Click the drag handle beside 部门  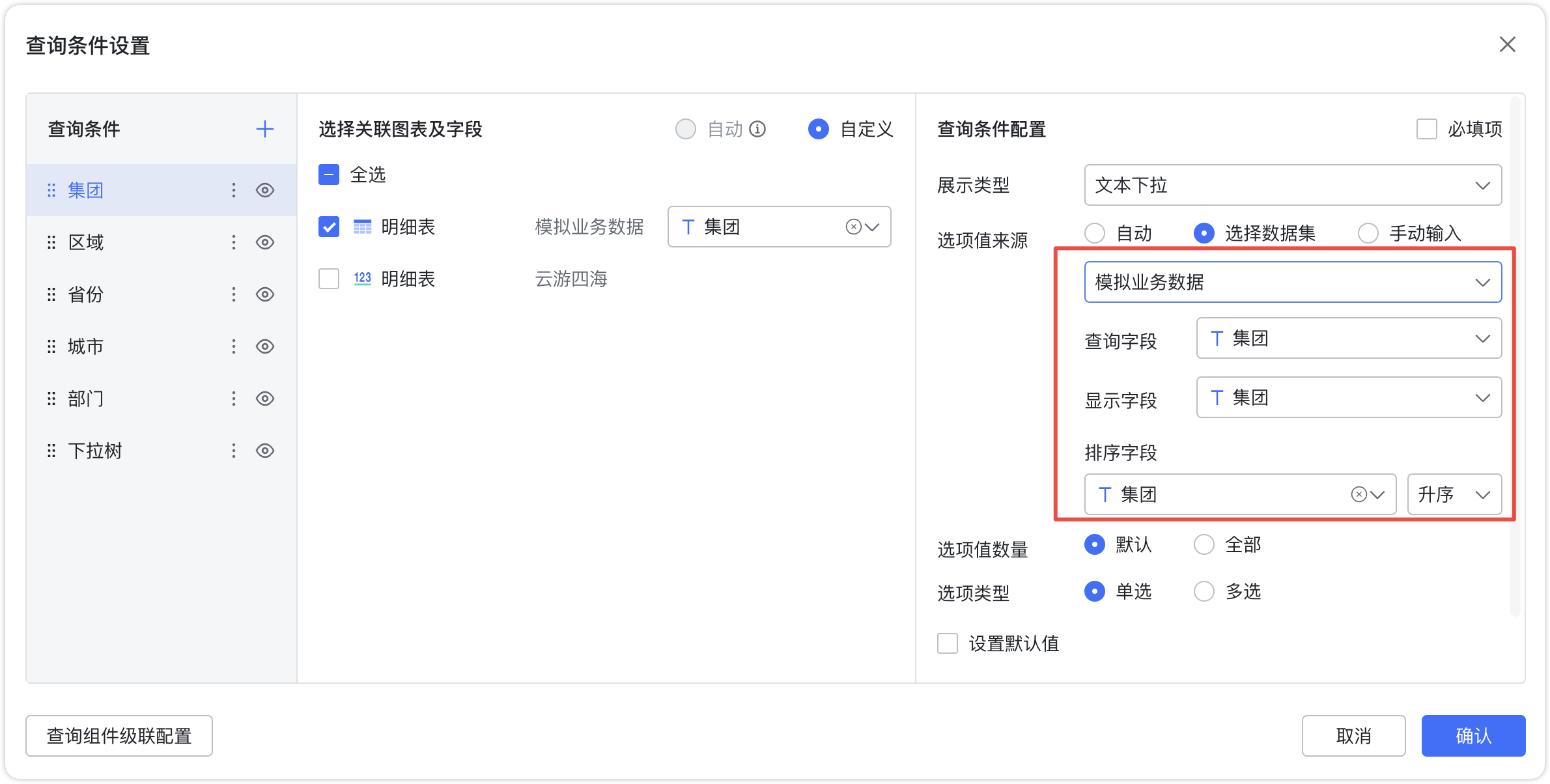point(51,399)
